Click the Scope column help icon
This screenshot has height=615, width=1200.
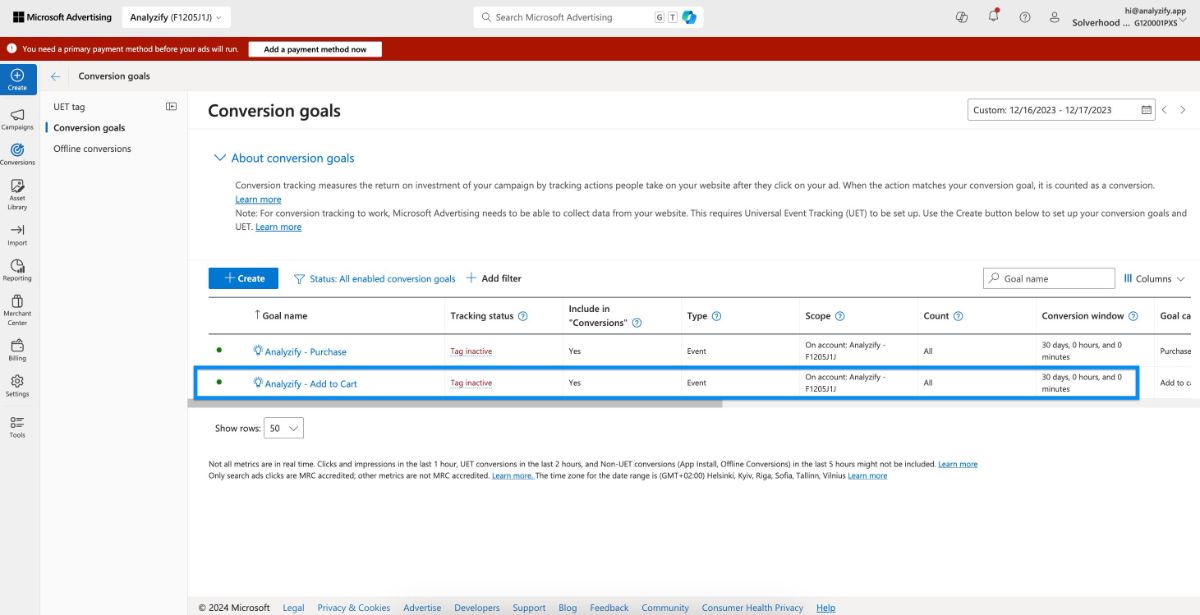[840, 316]
